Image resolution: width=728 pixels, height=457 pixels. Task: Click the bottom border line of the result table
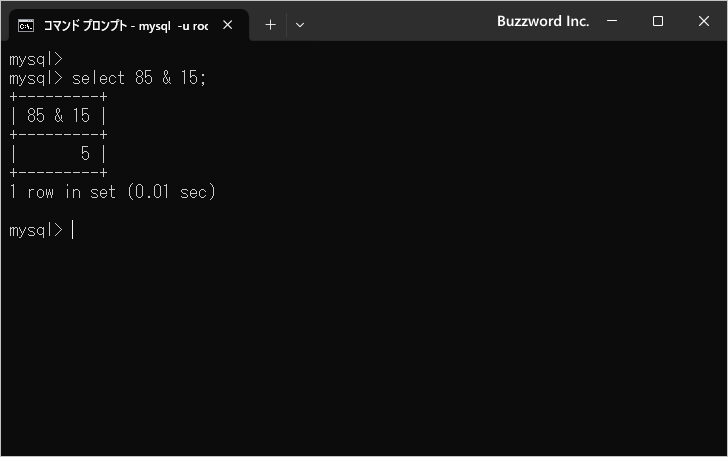(58, 173)
